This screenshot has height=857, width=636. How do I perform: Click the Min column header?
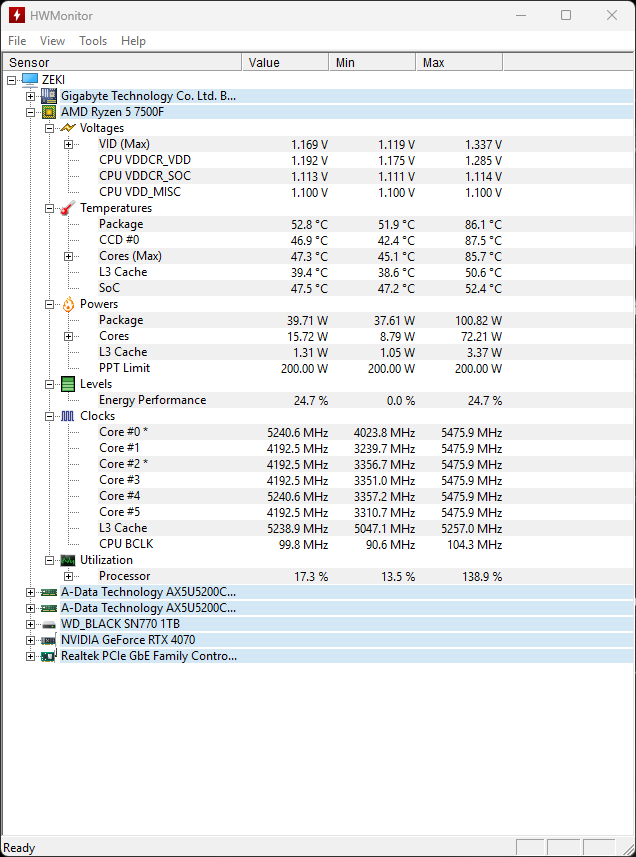pyautogui.click(x=373, y=62)
